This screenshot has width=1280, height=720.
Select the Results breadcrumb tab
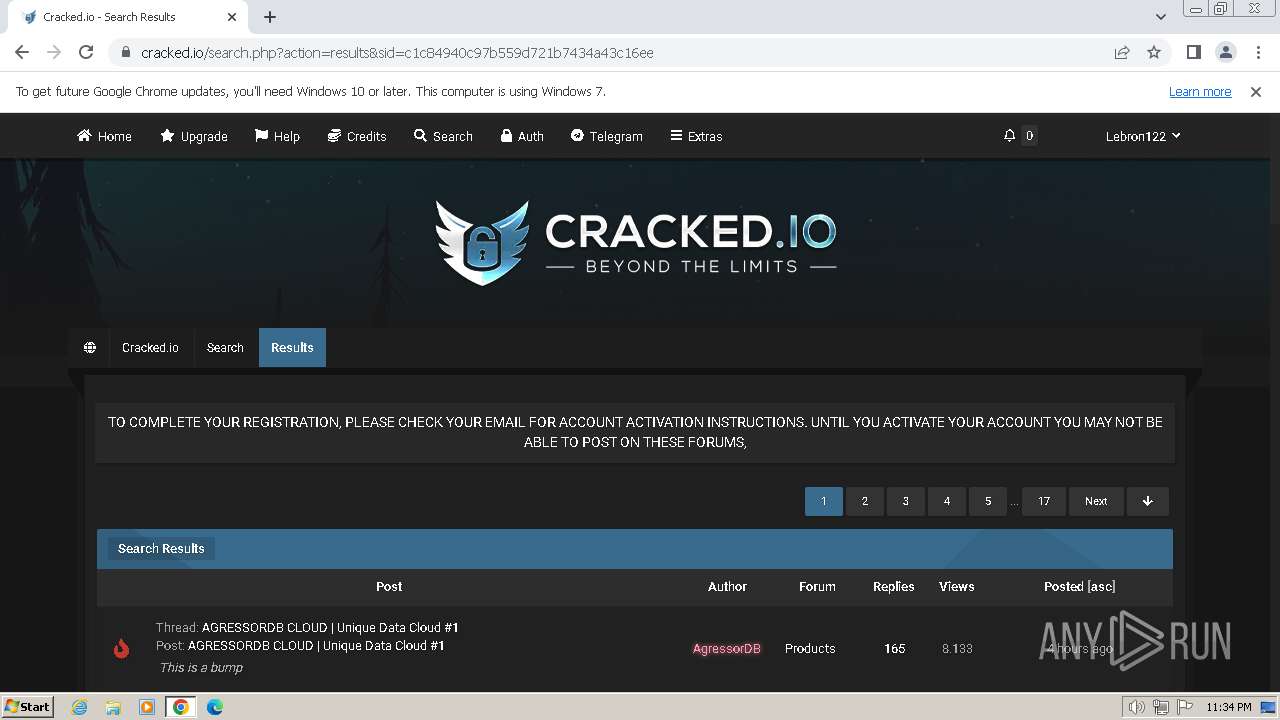292,347
